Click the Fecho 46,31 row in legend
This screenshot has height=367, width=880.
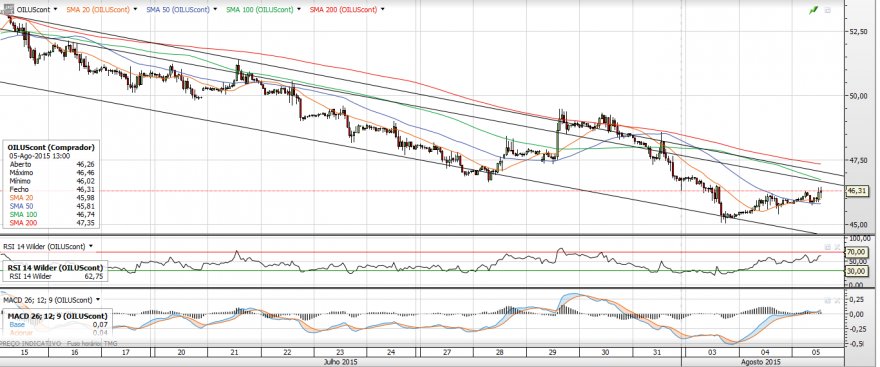pyautogui.click(x=51, y=190)
